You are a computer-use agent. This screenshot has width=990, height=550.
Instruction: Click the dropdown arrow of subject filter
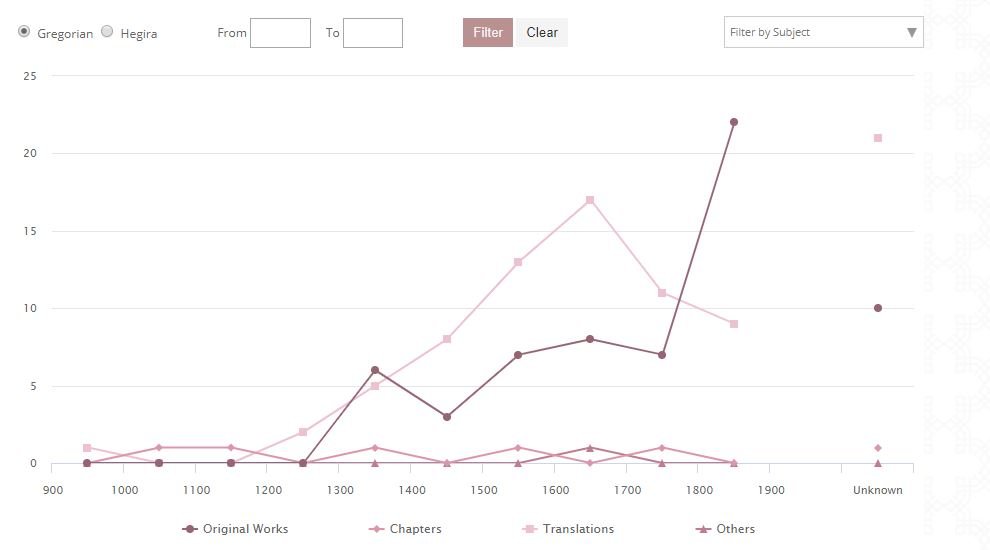(x=911, y=32)
